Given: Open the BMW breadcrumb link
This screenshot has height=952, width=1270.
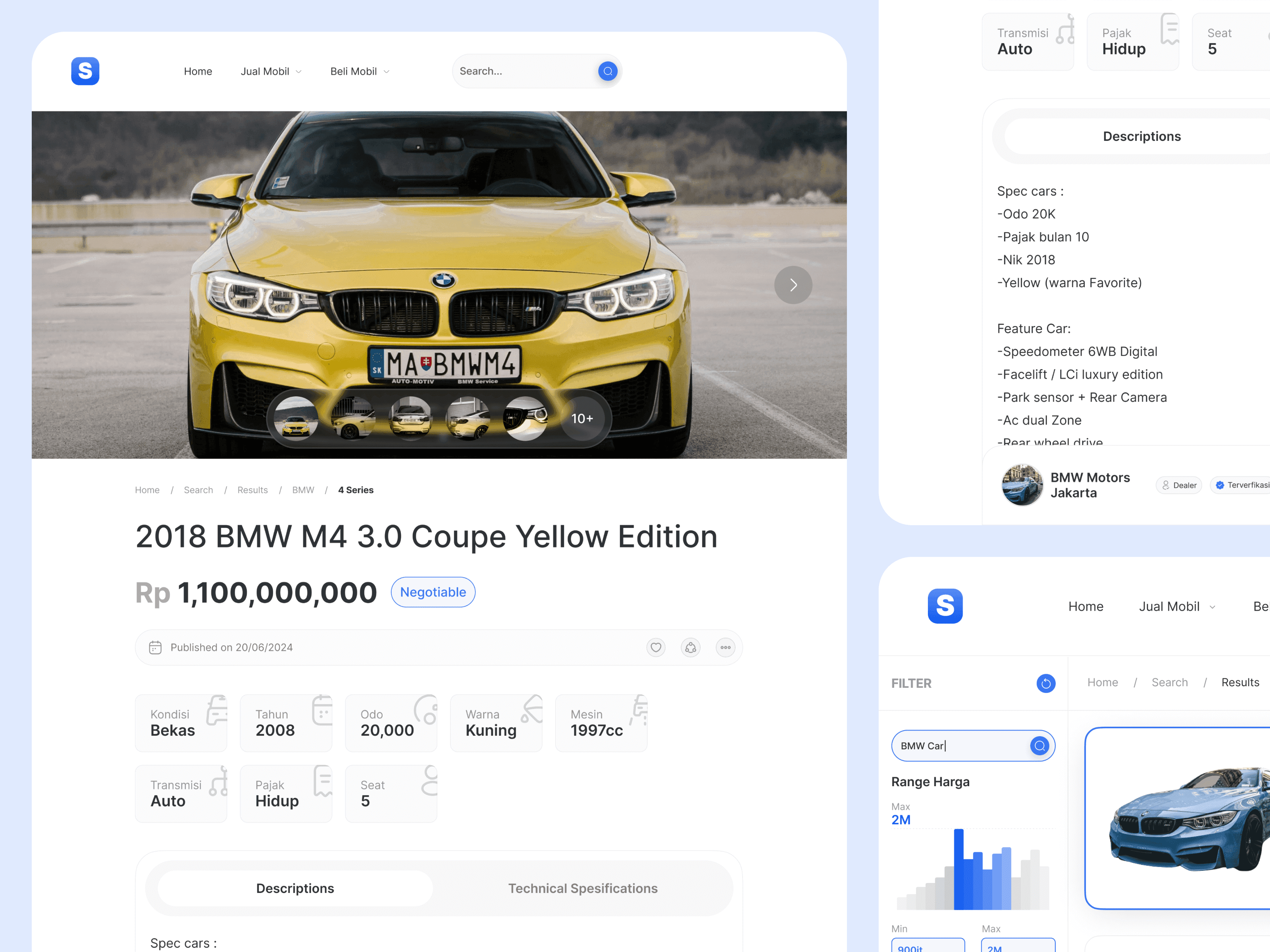Looking at the screenshot, I should tap(303, 490).
